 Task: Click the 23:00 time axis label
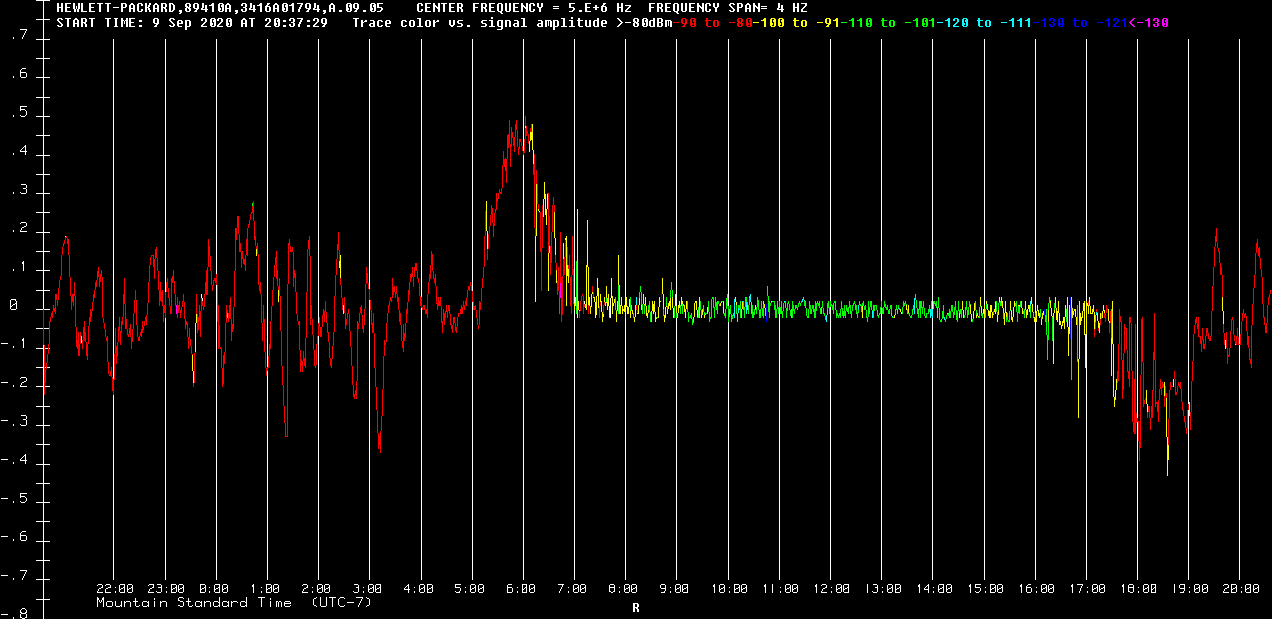(x=166, y=589)
